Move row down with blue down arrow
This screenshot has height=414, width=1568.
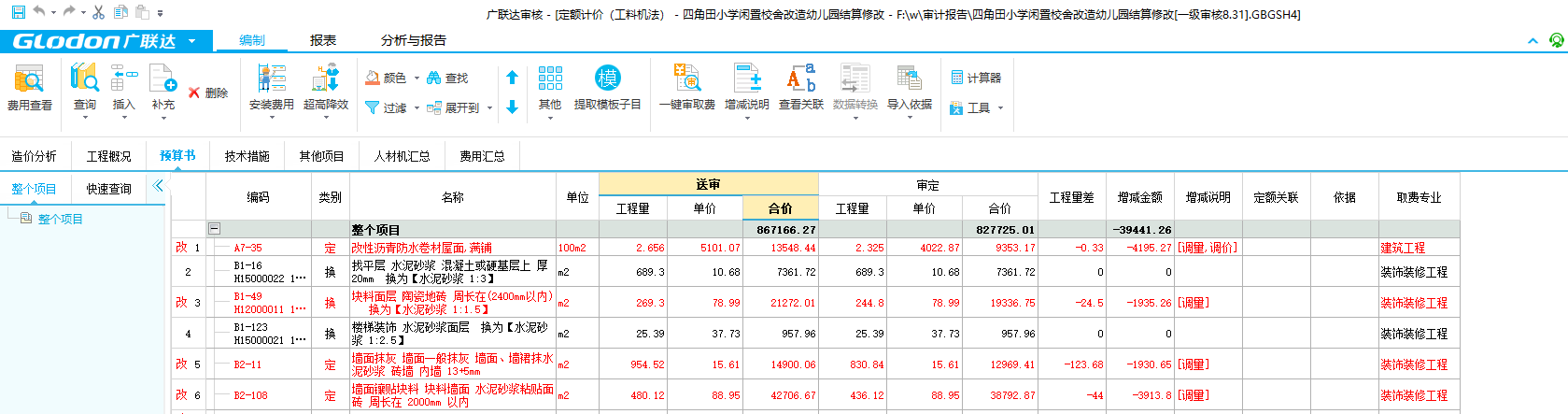coord(512,107)
